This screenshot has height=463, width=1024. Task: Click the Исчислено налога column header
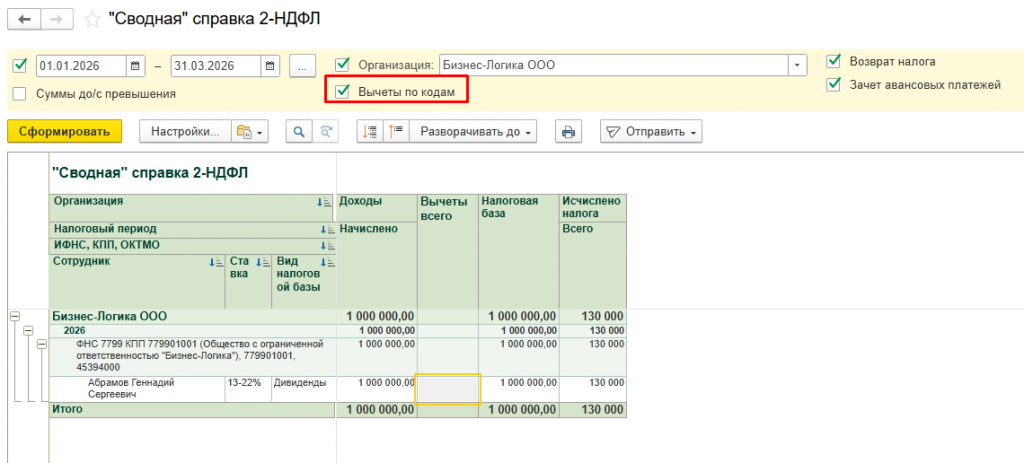point(592,208)
